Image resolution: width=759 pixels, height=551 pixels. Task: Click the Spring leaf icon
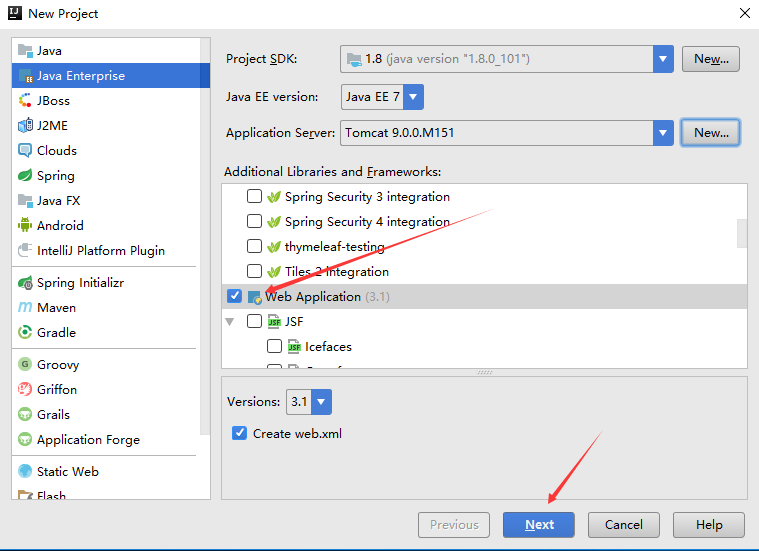tap(25, 176)
